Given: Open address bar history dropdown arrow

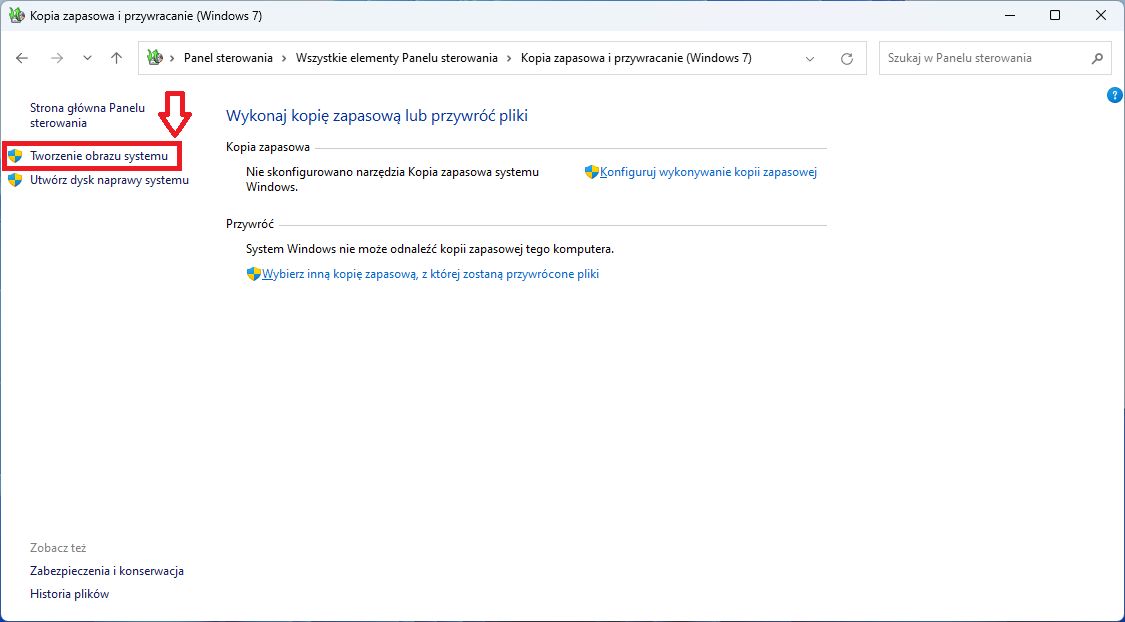Looking at the screenshot, I should click(x=810, y=59).
